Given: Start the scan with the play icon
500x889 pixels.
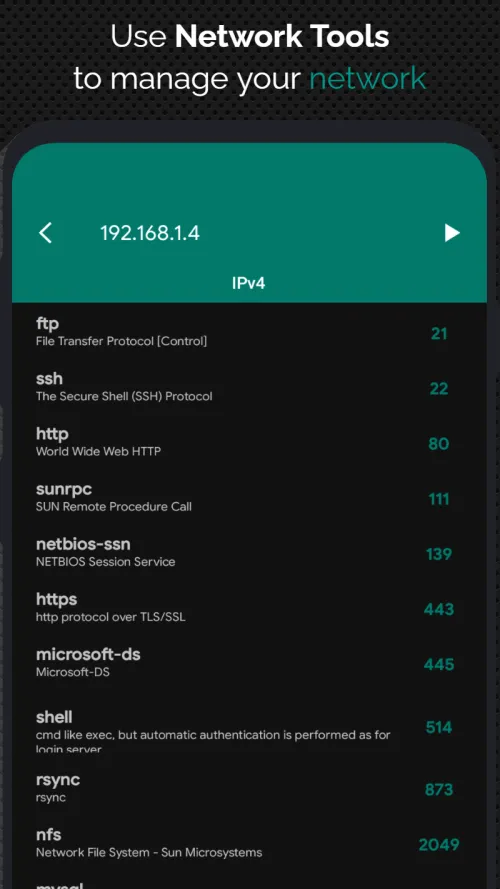Looking at the screenshot, I should (x=452, y=233).
